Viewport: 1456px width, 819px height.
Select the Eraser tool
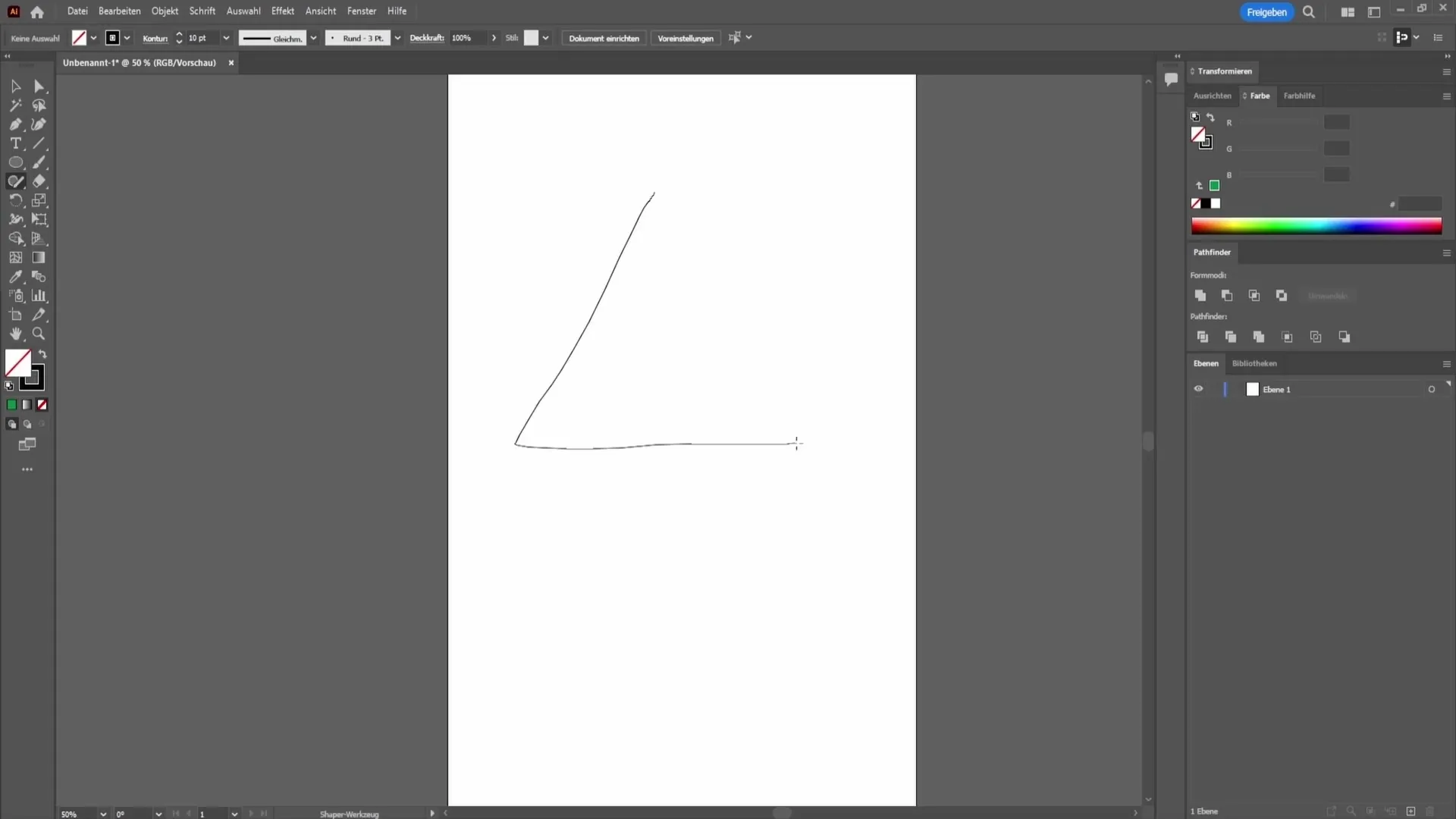coord(39,181)
